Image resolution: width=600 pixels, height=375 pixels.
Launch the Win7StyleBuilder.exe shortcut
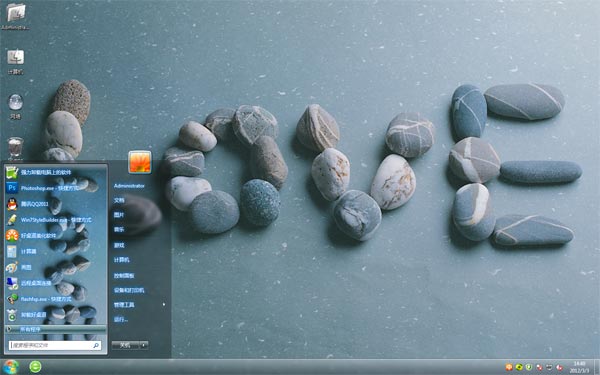[x=56, y=220]
